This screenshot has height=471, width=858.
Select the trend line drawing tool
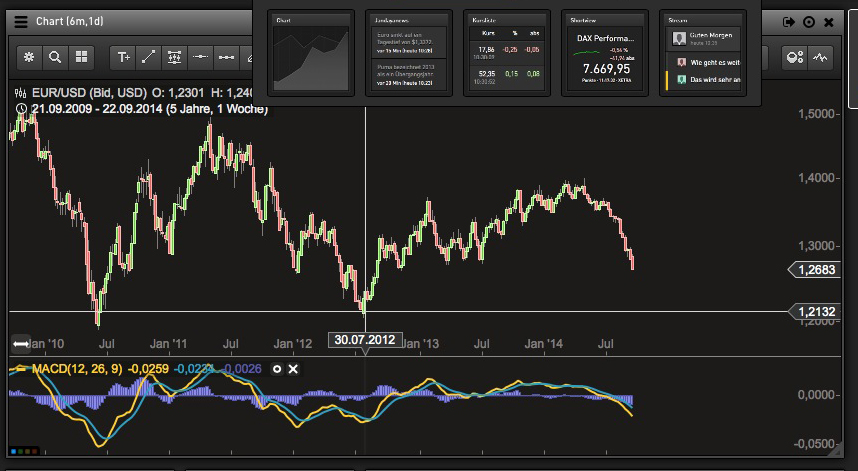click(148, 57)
